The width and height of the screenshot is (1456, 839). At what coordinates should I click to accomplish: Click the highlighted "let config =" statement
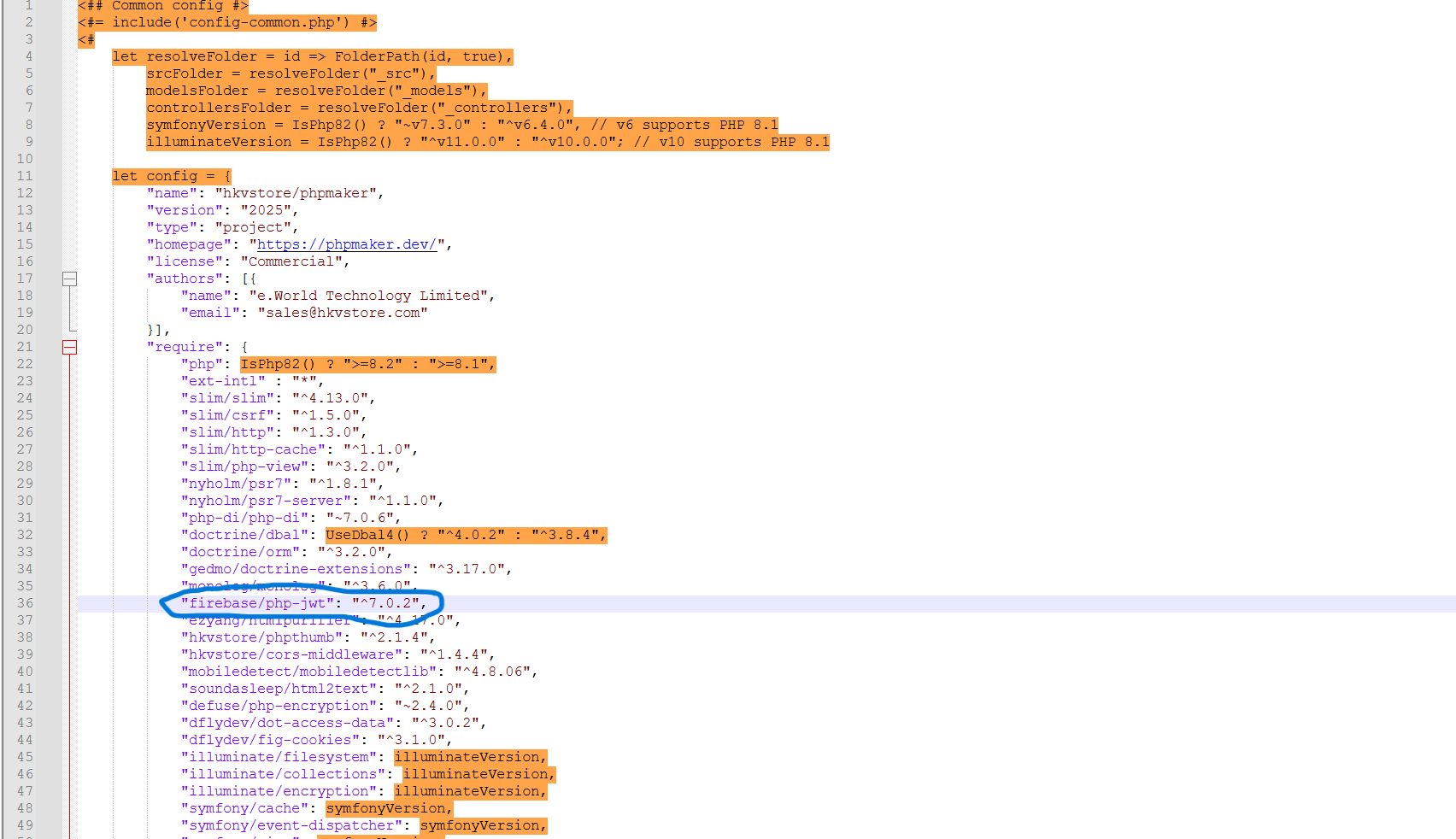(171, 176)
